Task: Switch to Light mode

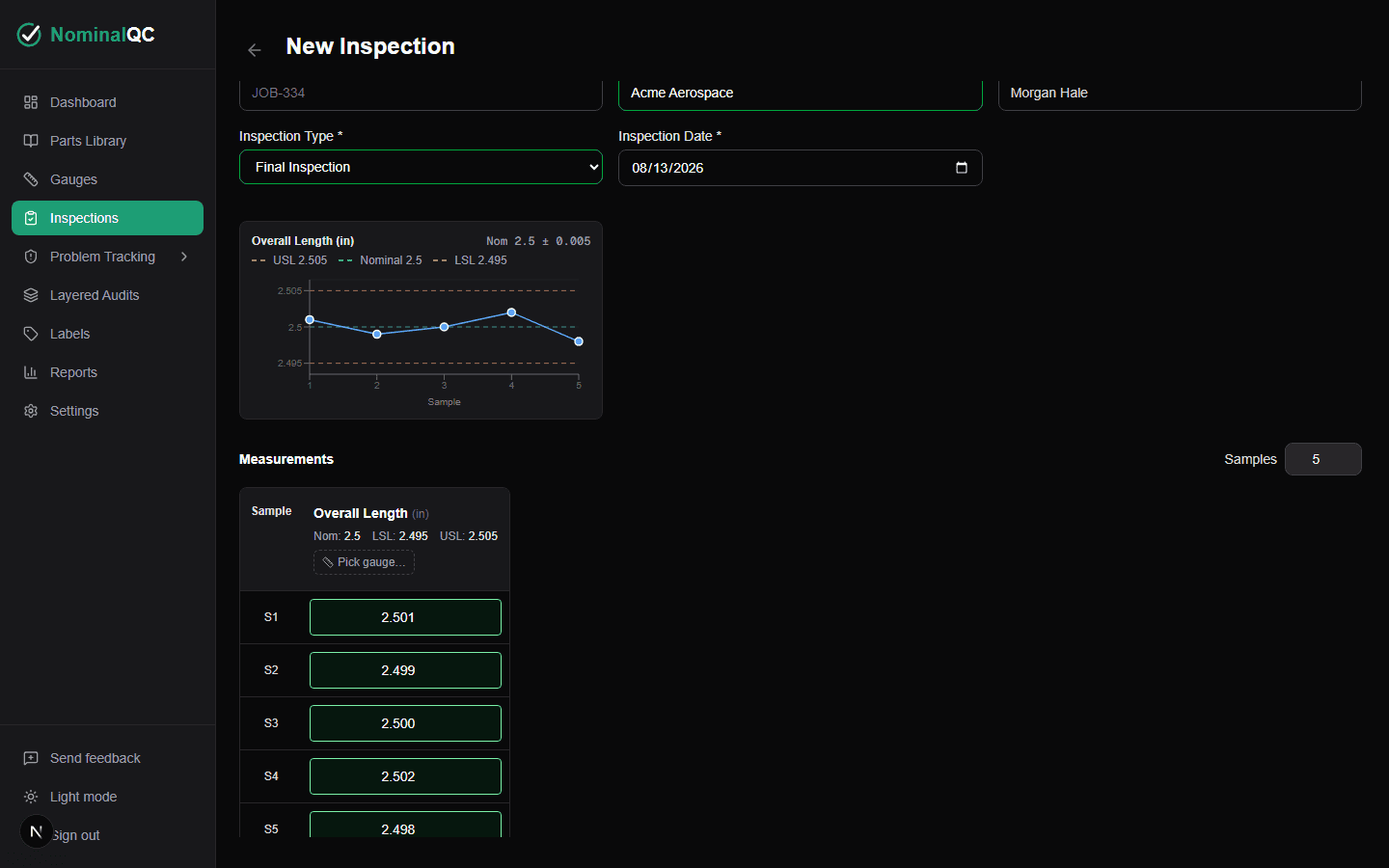Action: coord(107,797)
